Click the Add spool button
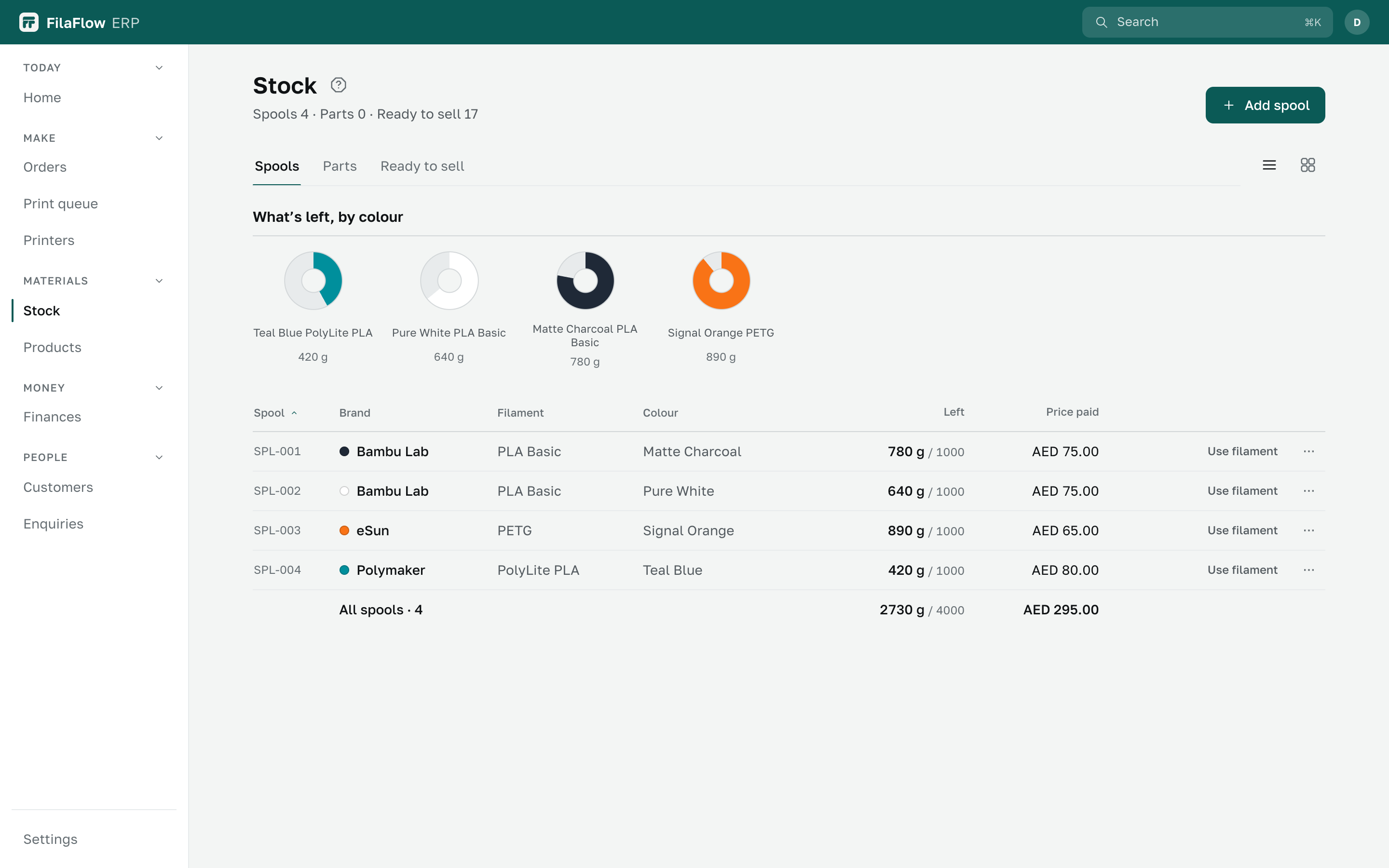This screenshot has width=1389, height=868. tap(1265, 105)
